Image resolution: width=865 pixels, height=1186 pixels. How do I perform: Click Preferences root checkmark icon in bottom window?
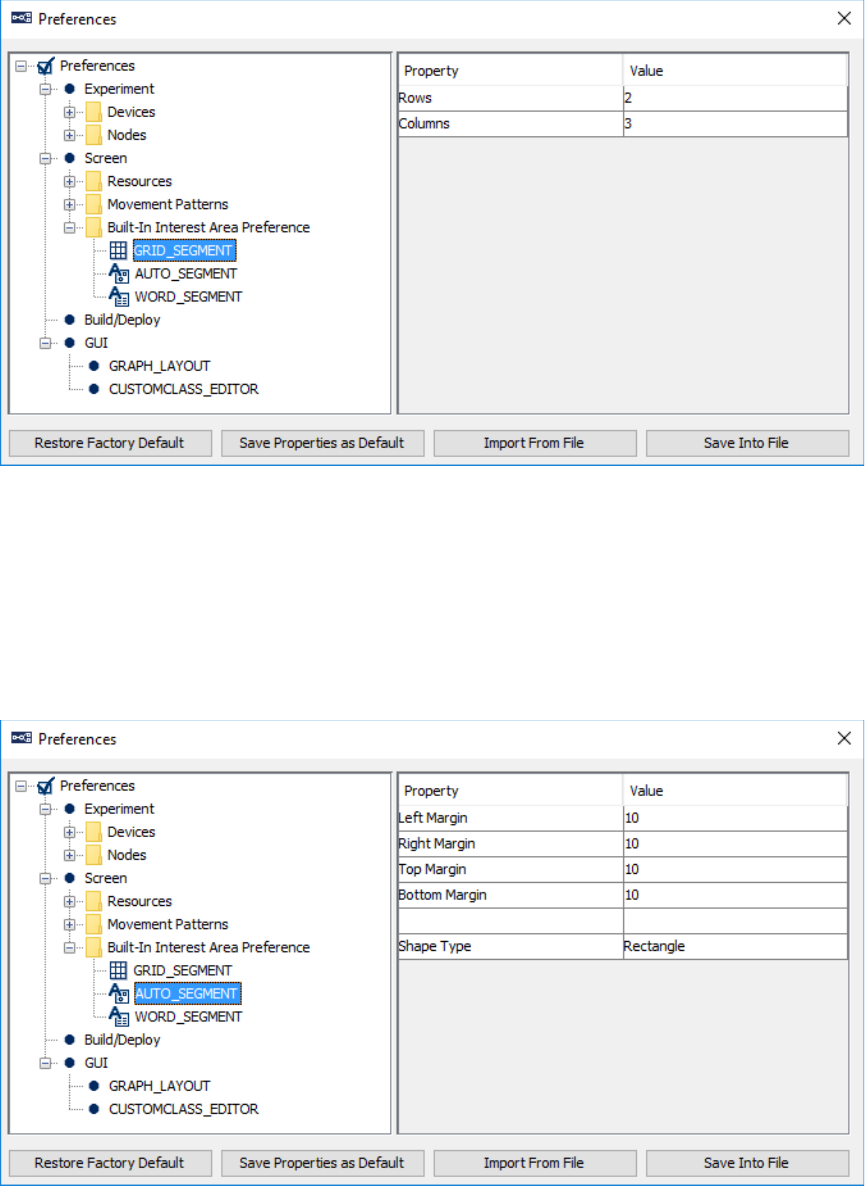click(x=46, y=787)
